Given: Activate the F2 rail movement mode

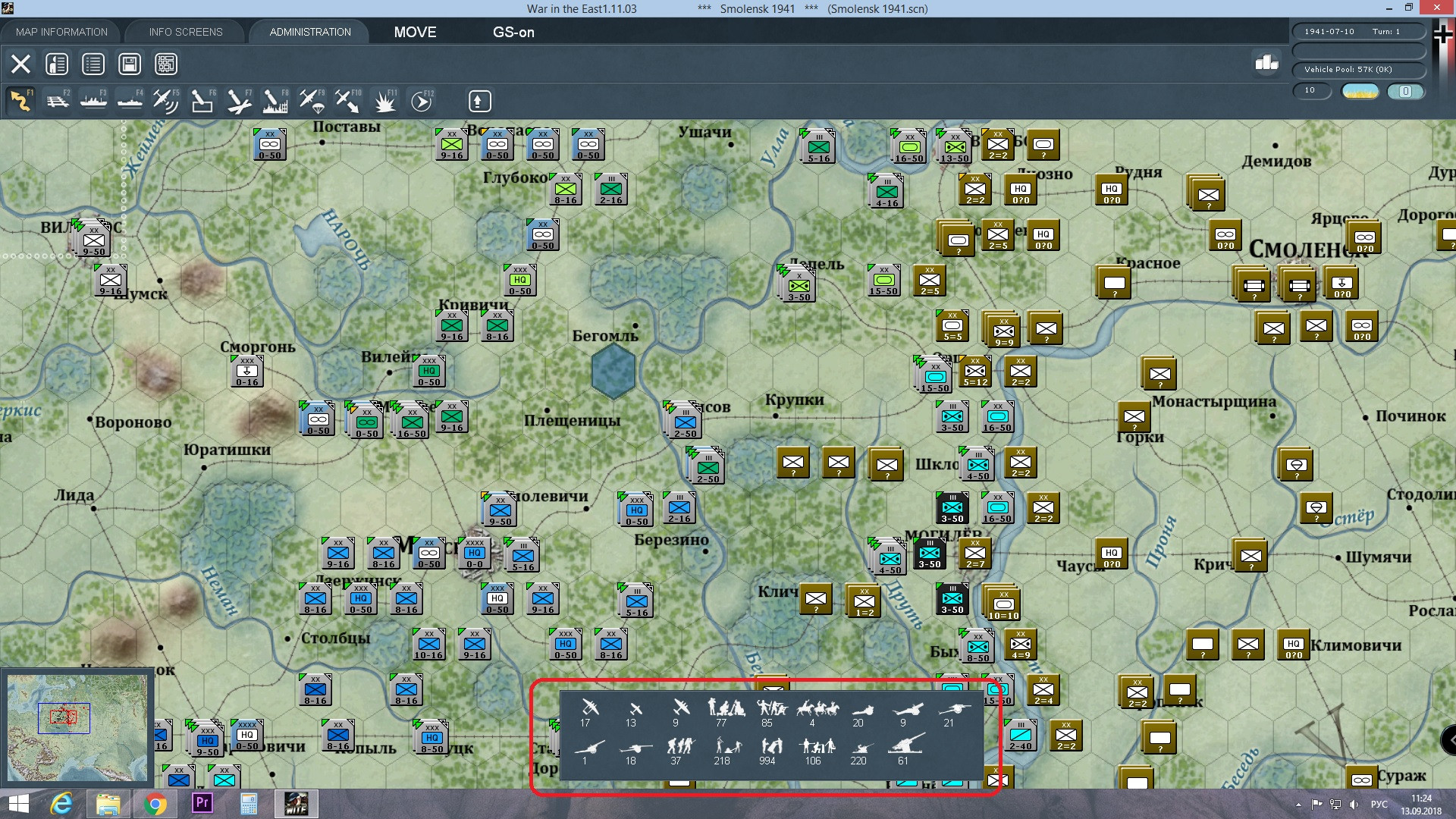Looking at the screenshot, I should [58, 101].
